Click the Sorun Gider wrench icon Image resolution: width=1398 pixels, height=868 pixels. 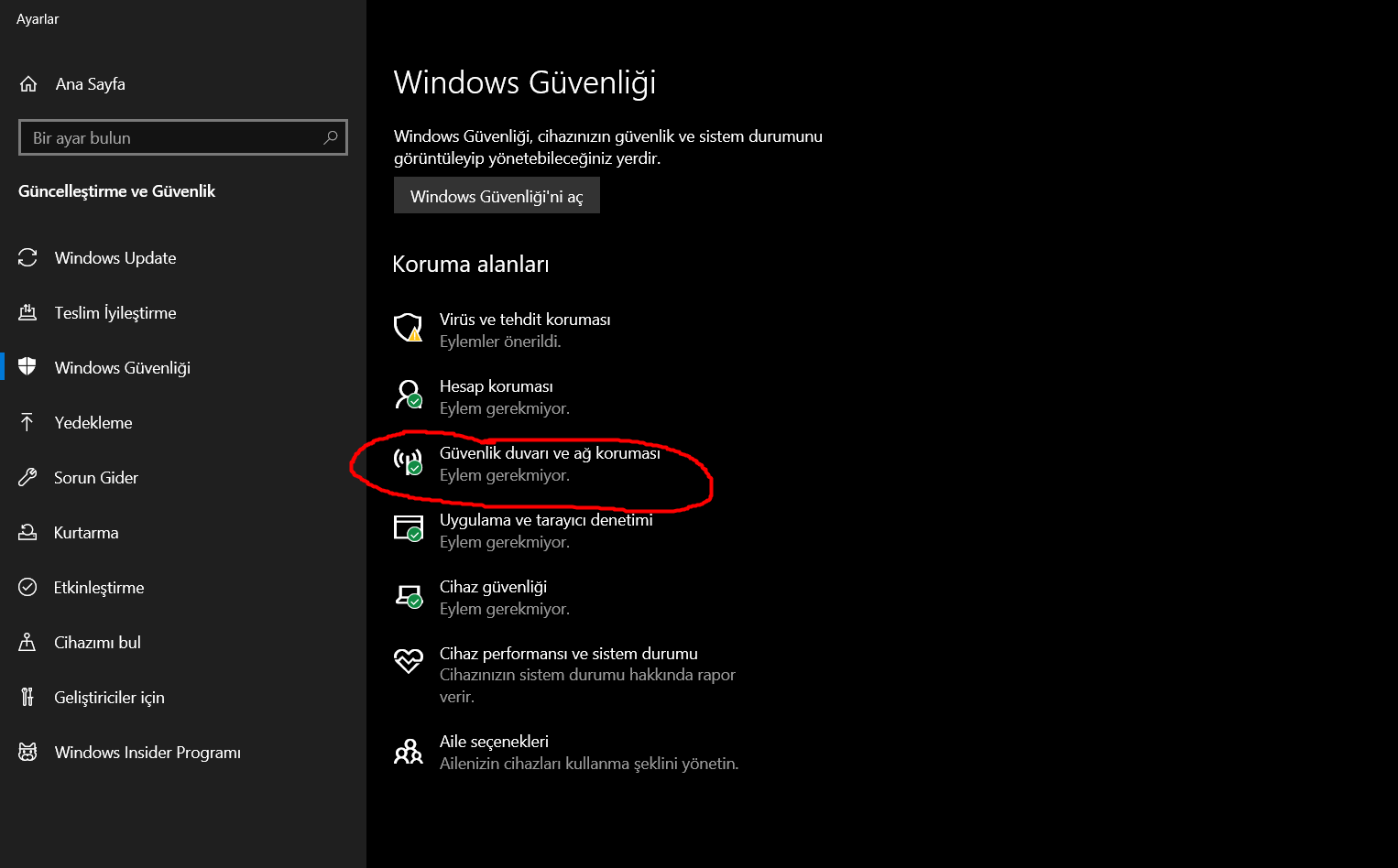27,477
